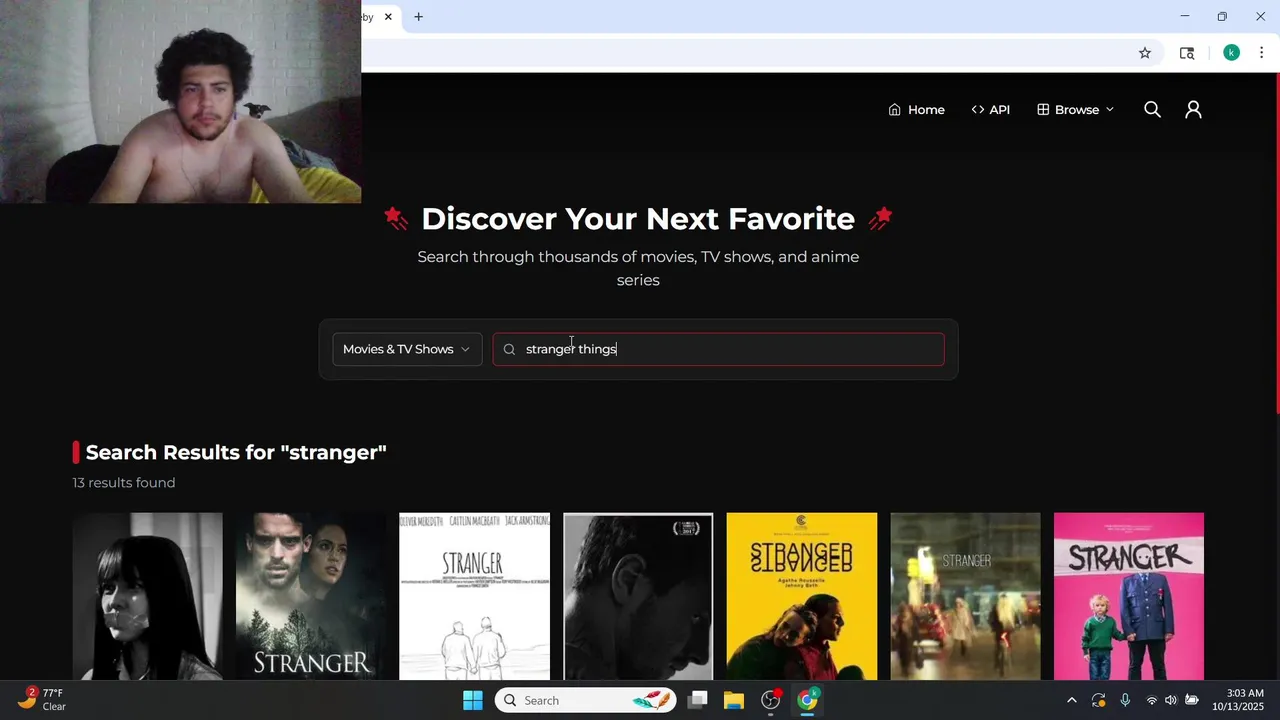
Task: Open the site search magnifier in header
Action: tap(1152, 110)
